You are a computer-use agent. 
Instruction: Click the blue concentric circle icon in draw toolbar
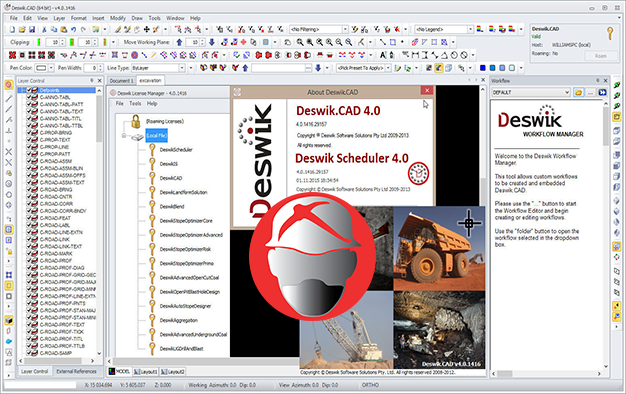(x=135, y=55)
